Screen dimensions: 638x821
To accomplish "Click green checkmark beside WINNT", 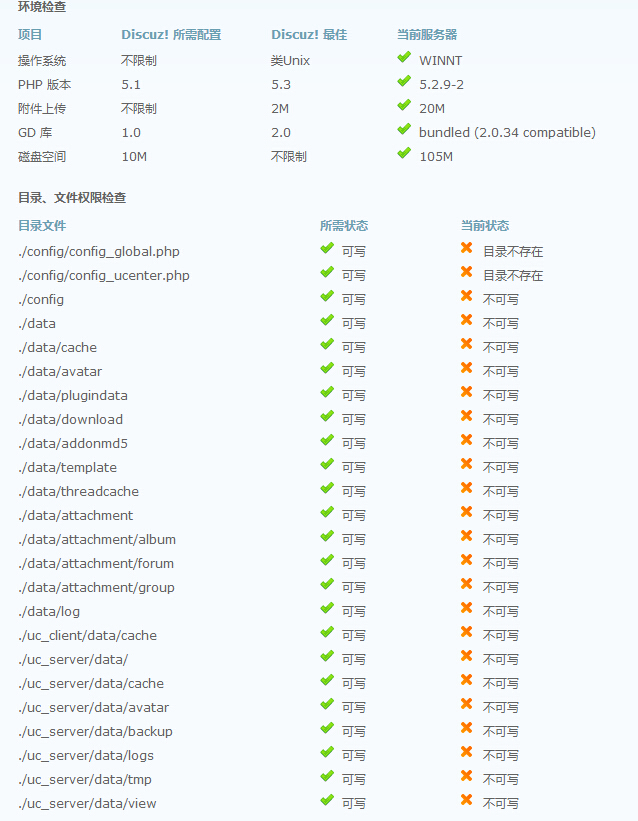I will [404, 57].
